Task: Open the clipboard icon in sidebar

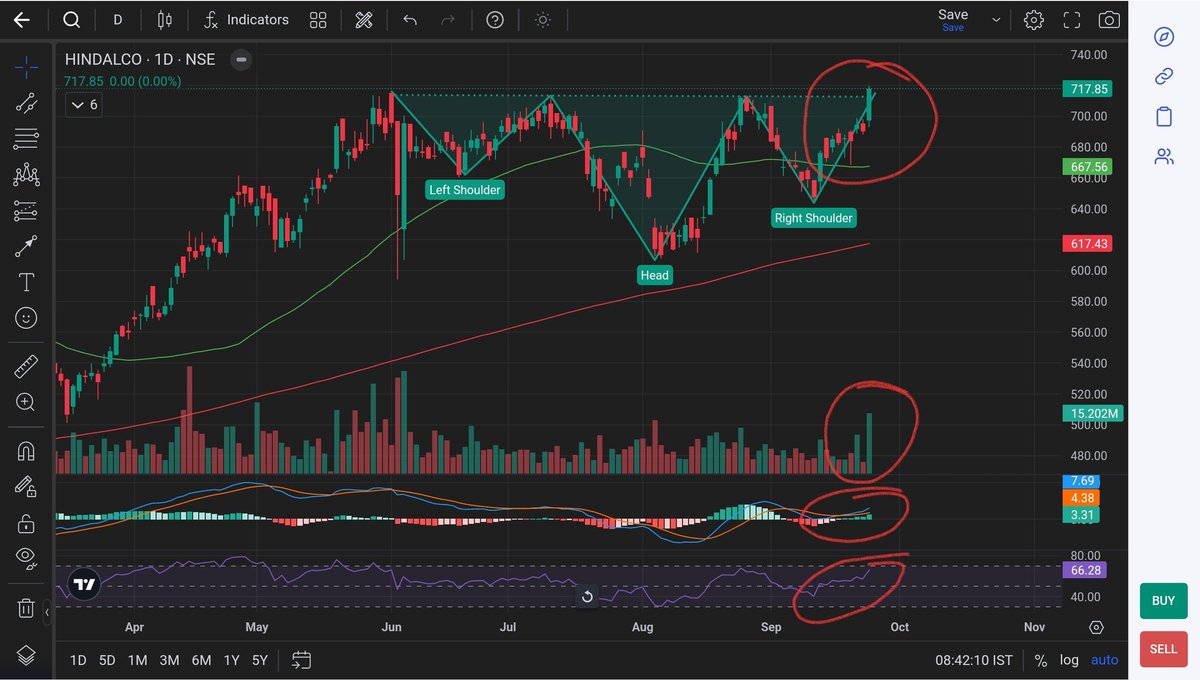Action: click(x=1164, y=117)
